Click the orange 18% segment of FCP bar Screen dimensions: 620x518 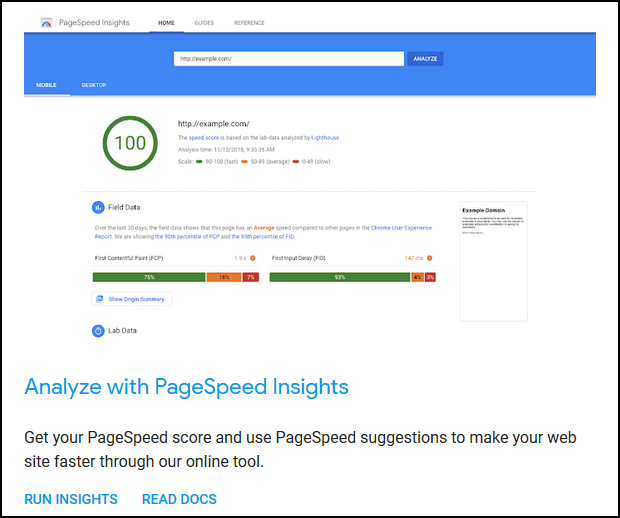(x=224, y=277)
